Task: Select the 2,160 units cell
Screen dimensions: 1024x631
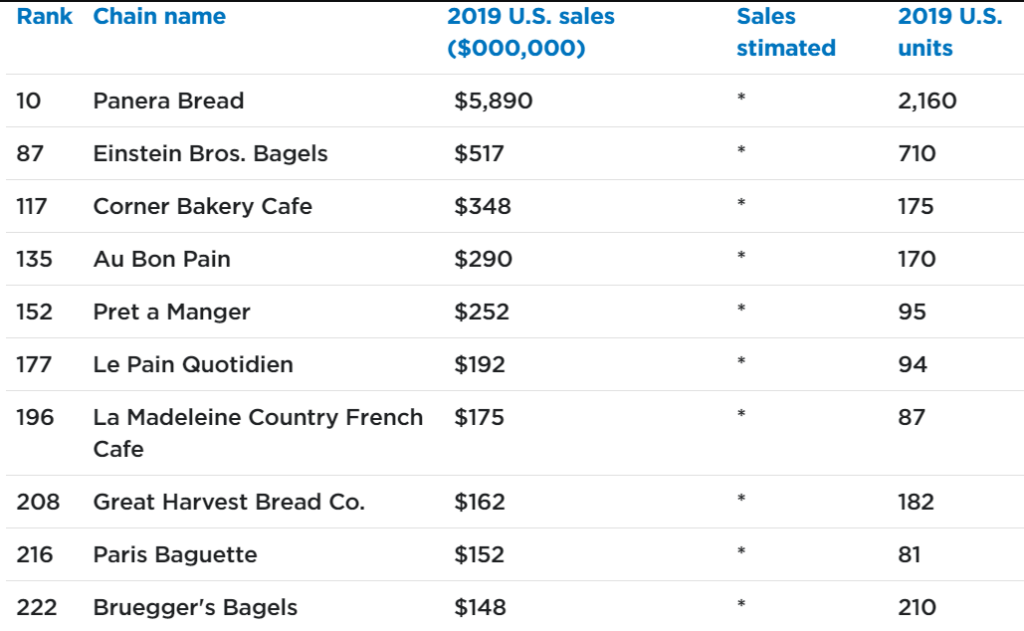Action: (927, 101)
